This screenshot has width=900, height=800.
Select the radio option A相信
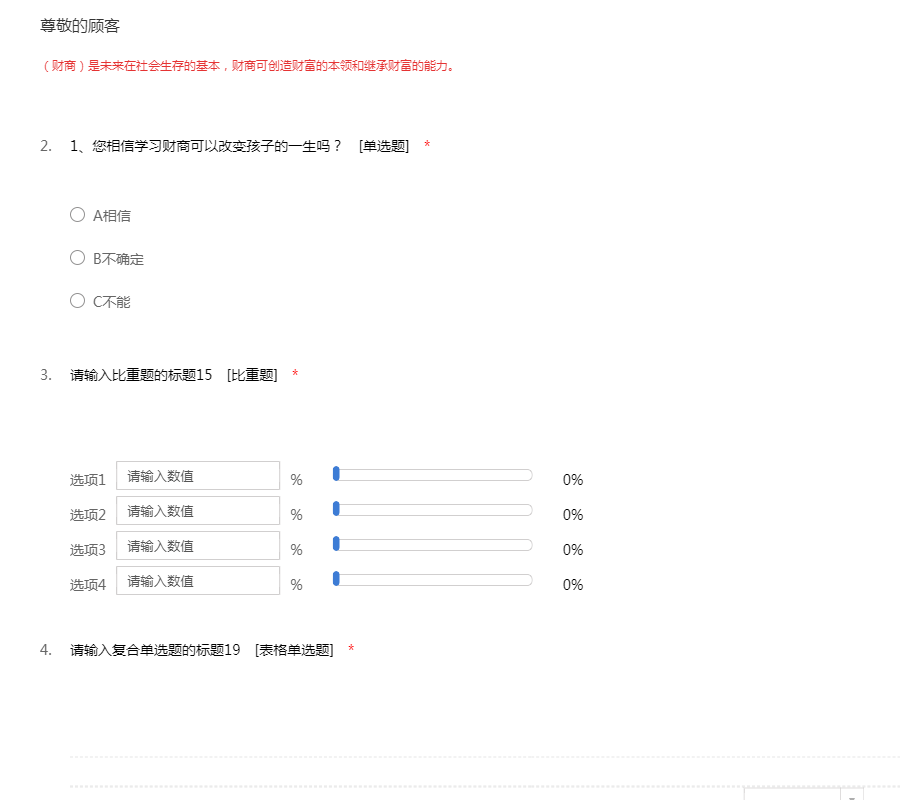pos(78,215)
